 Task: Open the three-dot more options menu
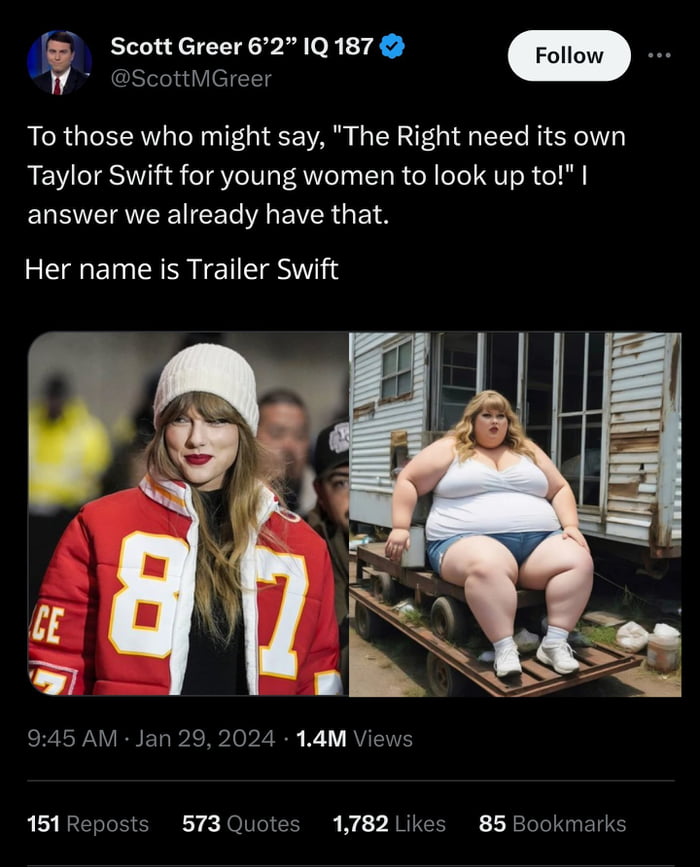(660, 55)
